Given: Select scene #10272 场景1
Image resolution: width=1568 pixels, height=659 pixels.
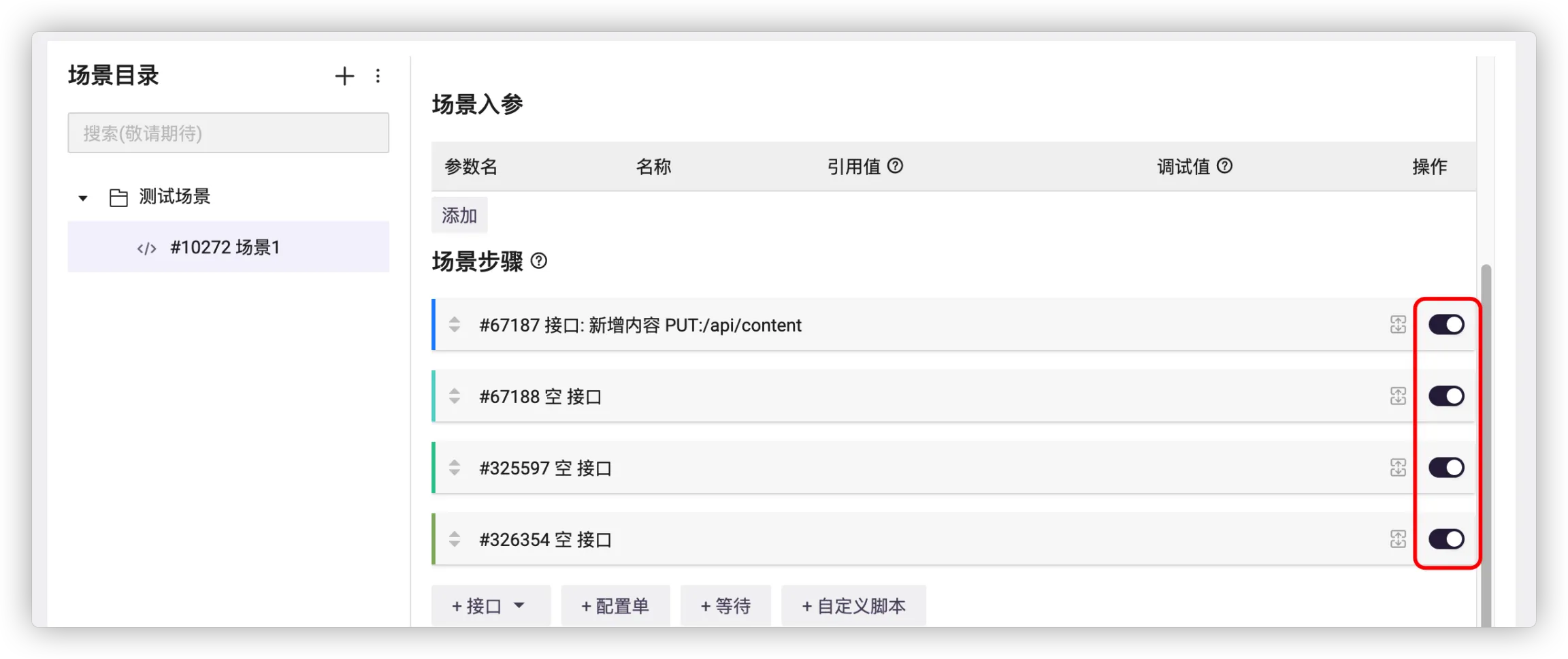Looking at the screenshot, I should coord(229,247).
